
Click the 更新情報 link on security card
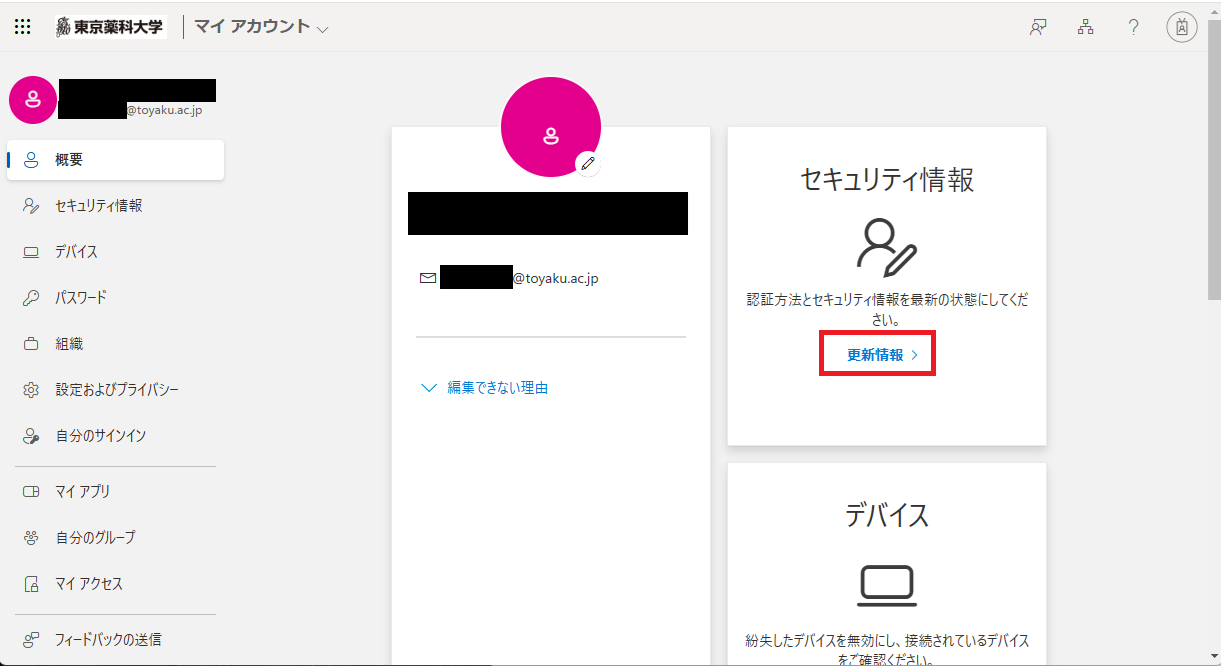877,355
